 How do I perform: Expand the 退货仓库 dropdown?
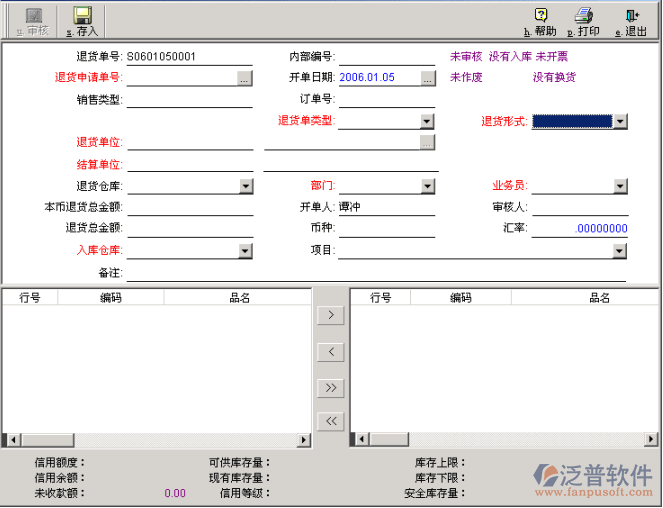click(246, 186)
